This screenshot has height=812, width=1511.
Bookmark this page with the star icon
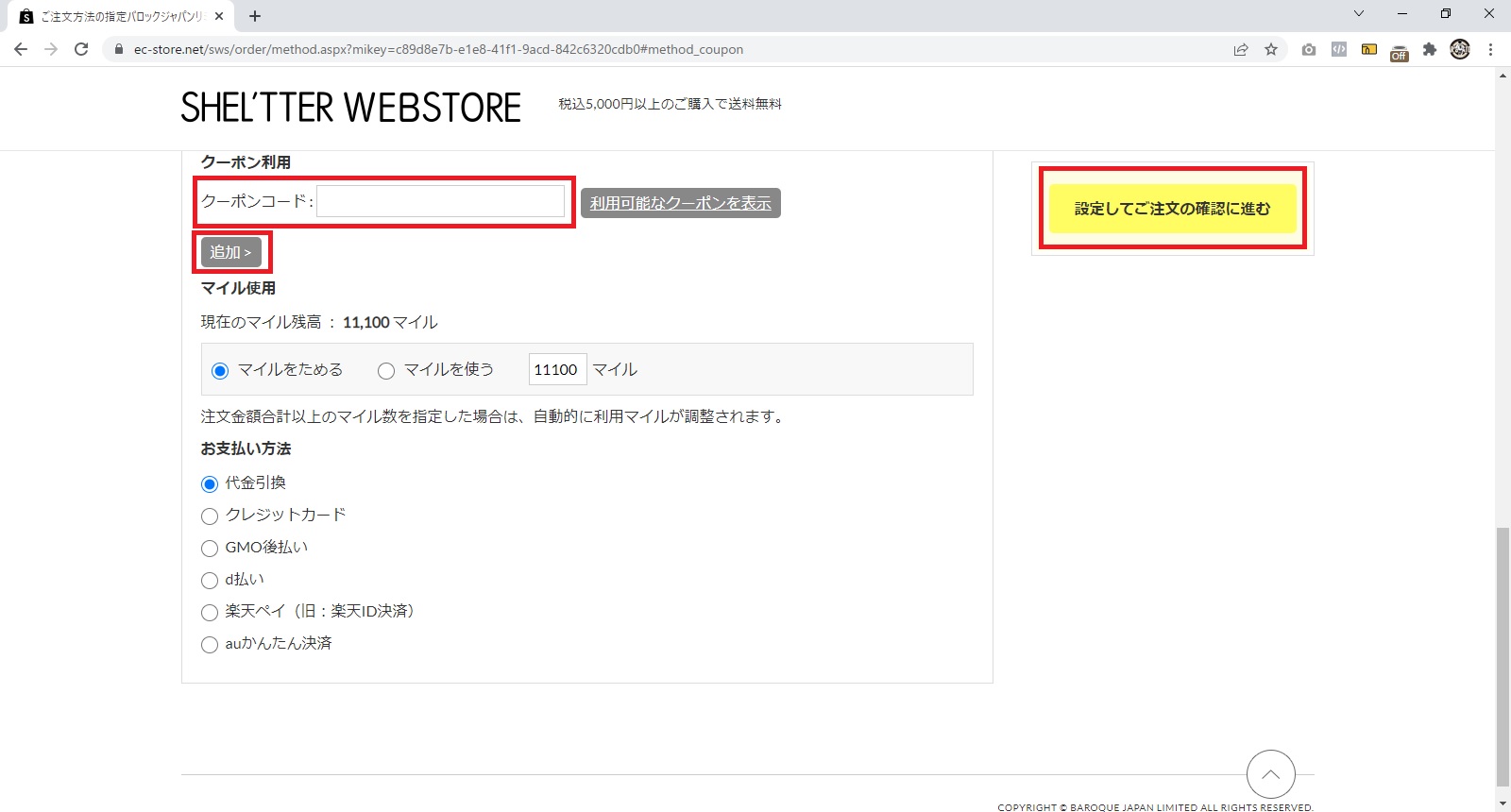(1271, 49)
